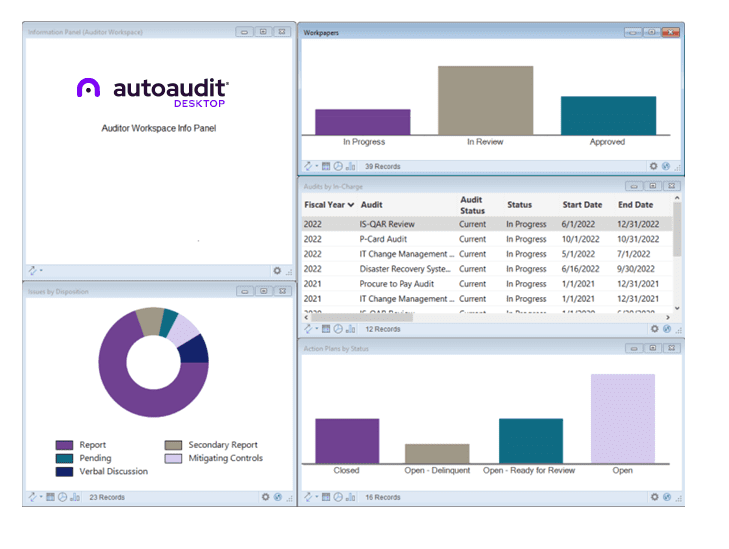729x549 pixels.
Task: Click 39 Records count in Workpapers status bar
Action: (383, 166)
